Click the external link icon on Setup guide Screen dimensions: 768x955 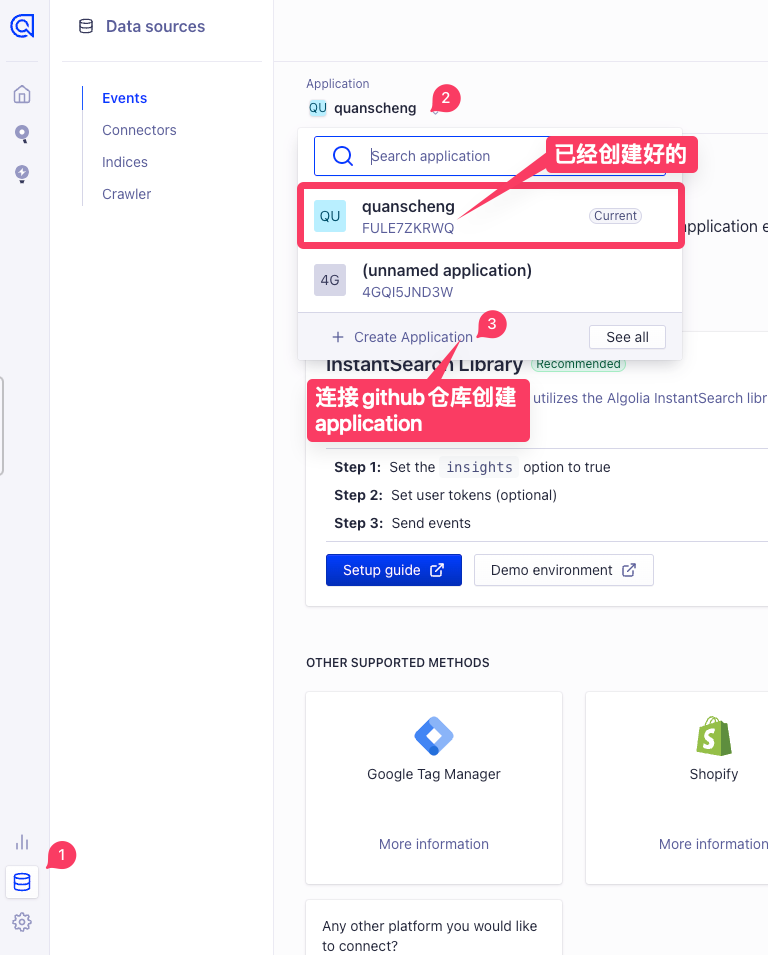pyautogui.click(x=437, y=570)
